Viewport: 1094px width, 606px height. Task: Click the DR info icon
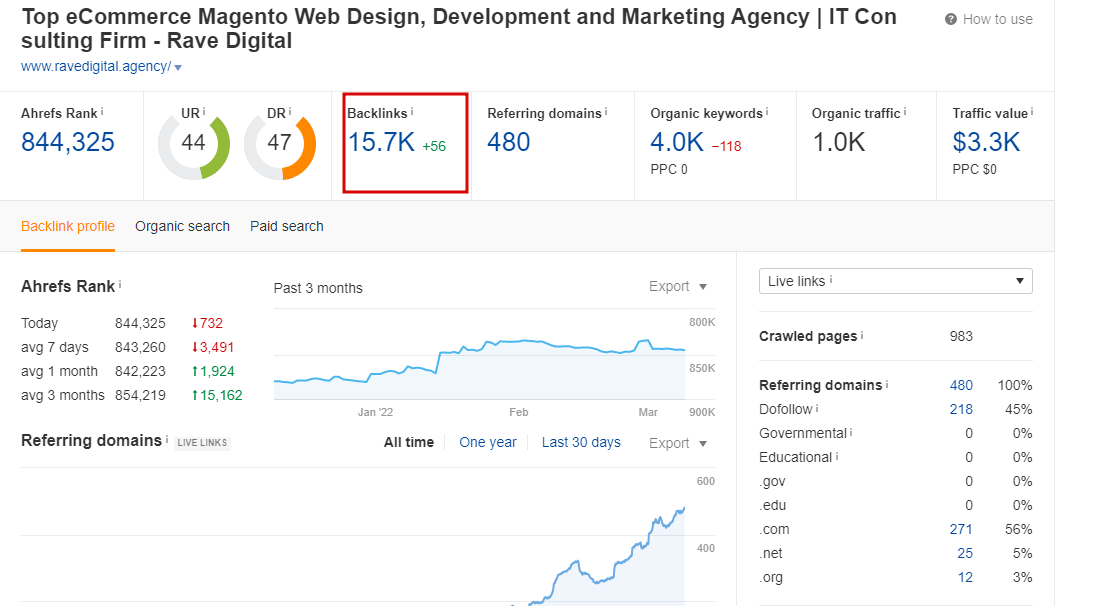coord(291,111)
